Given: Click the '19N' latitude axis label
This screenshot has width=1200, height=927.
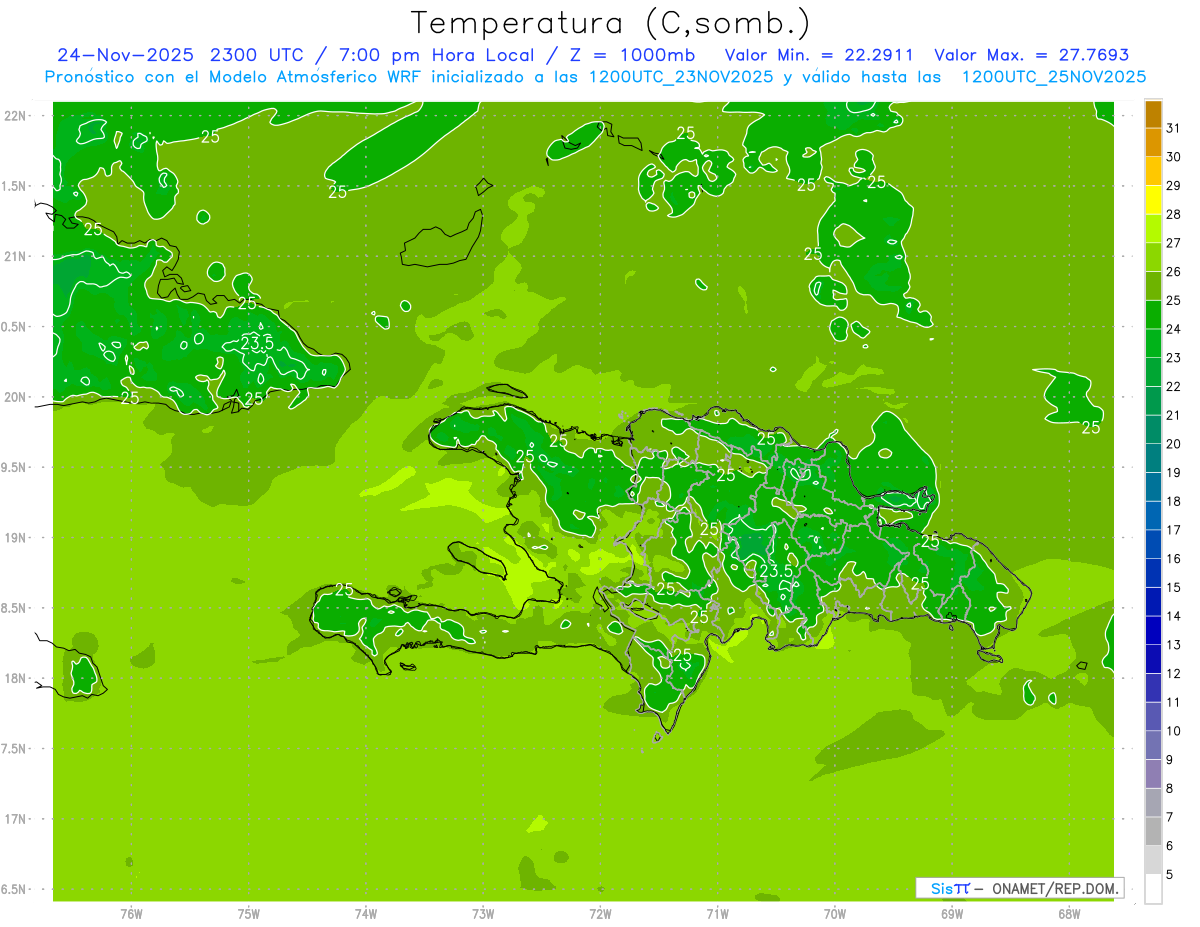Looking at the screenshot, I should point(14,537).
